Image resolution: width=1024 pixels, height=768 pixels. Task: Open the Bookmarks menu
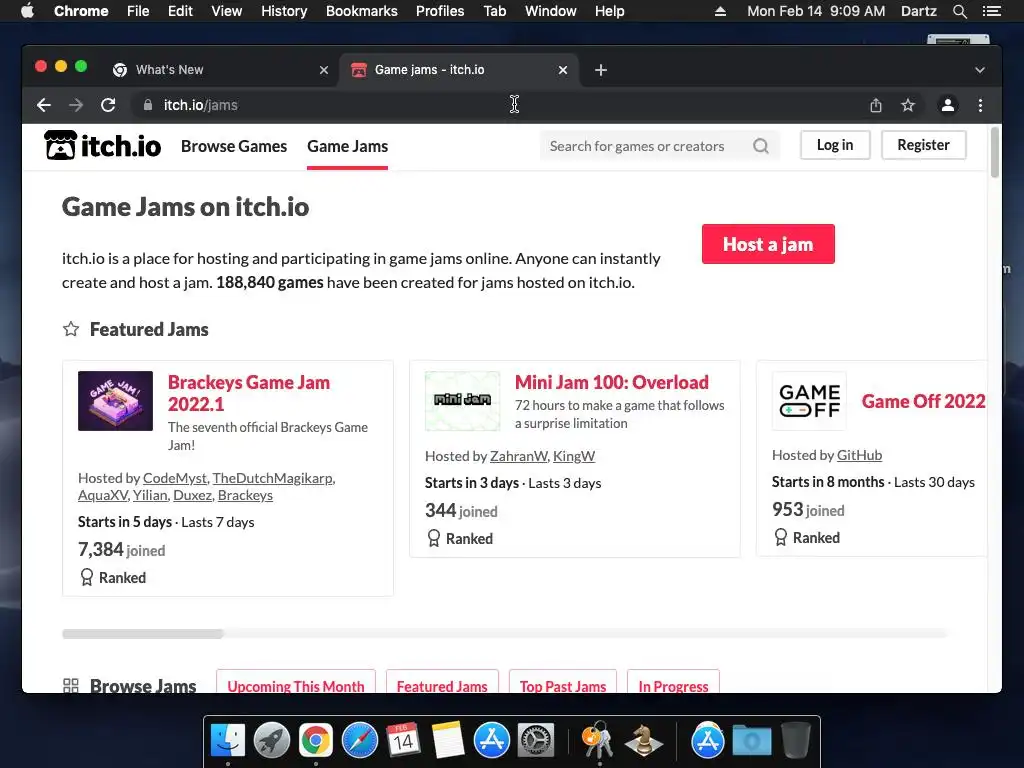362,11
